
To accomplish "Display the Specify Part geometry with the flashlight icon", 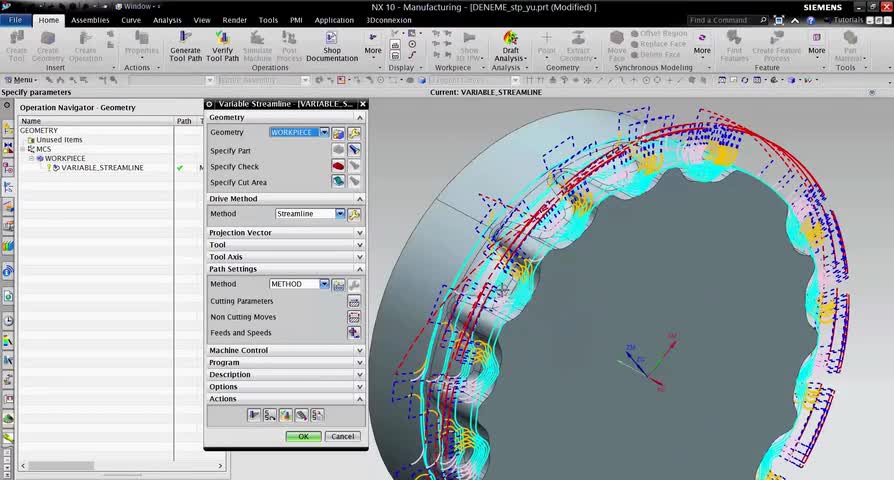I will click(354, 150).
